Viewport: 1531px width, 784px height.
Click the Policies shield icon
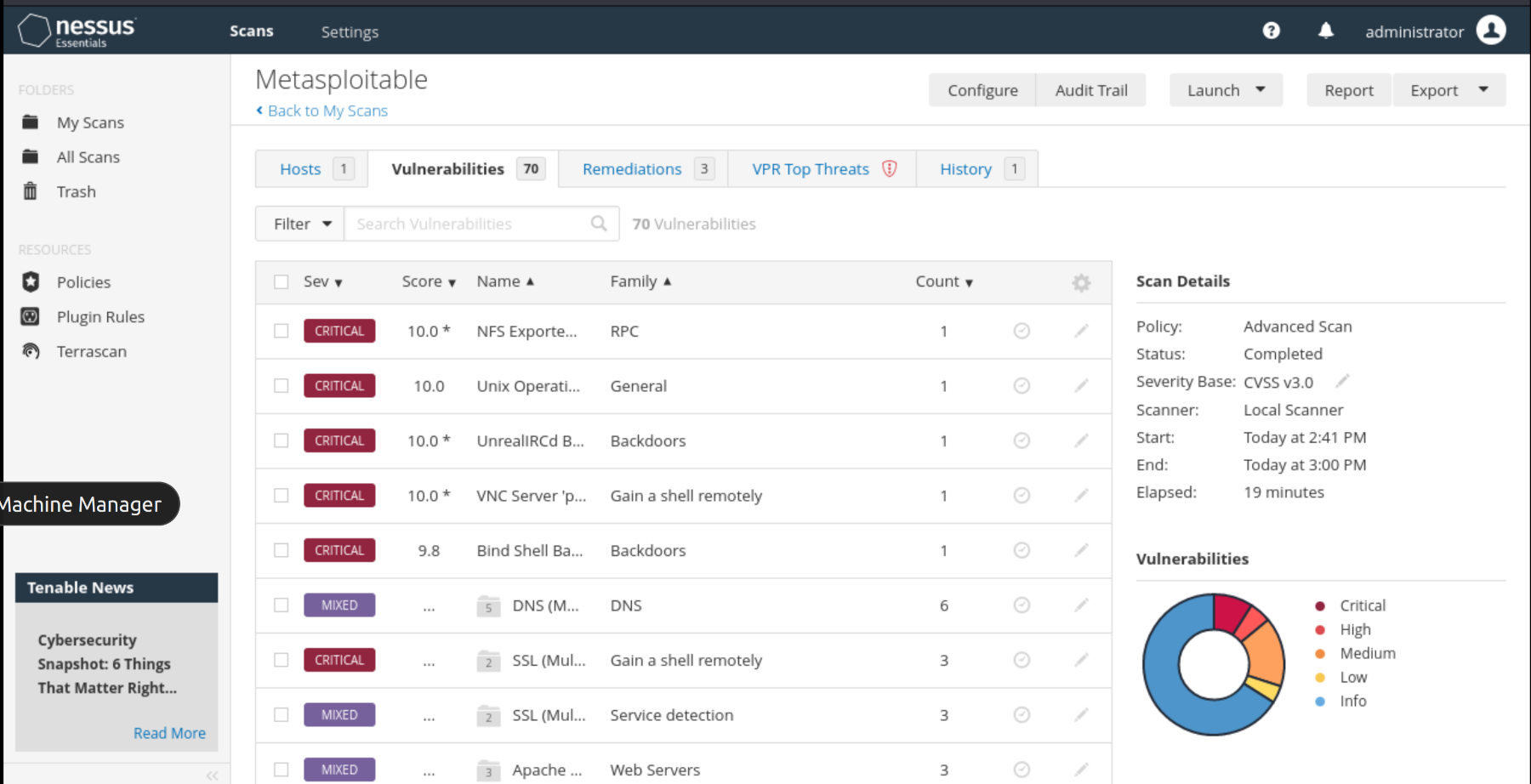[31, 281]
